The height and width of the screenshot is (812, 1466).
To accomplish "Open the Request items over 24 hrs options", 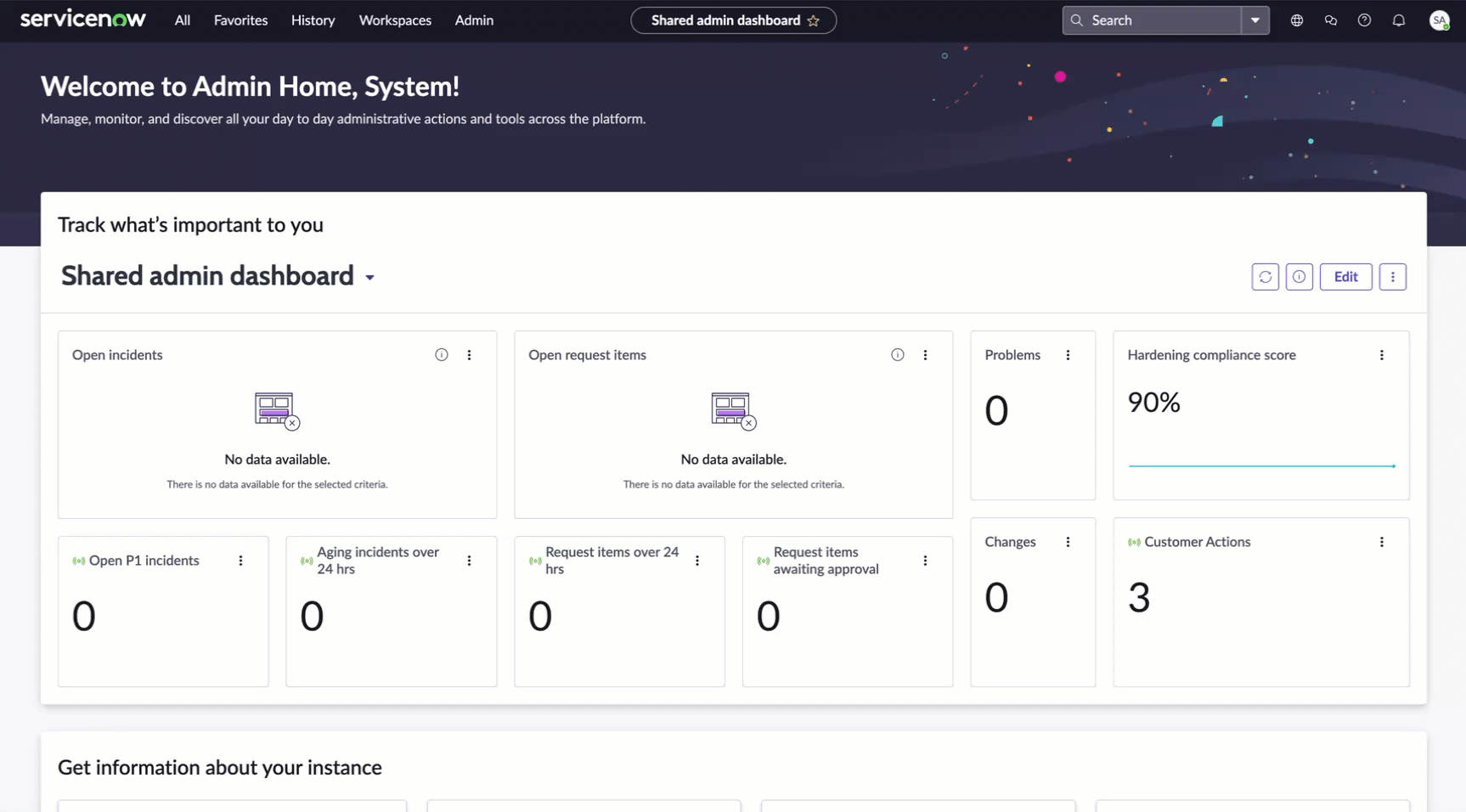I will [x=697, y=561].
